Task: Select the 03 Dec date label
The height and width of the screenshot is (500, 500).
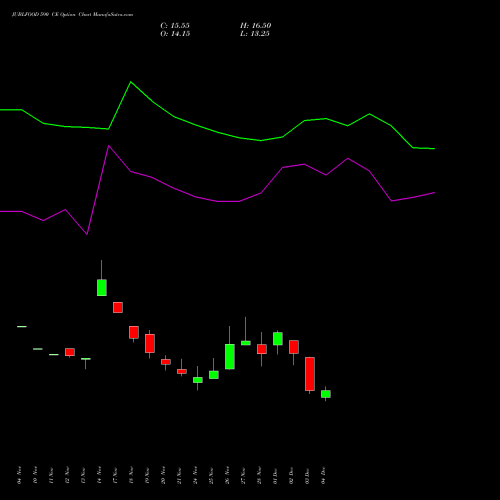Action: coord(307,475)
